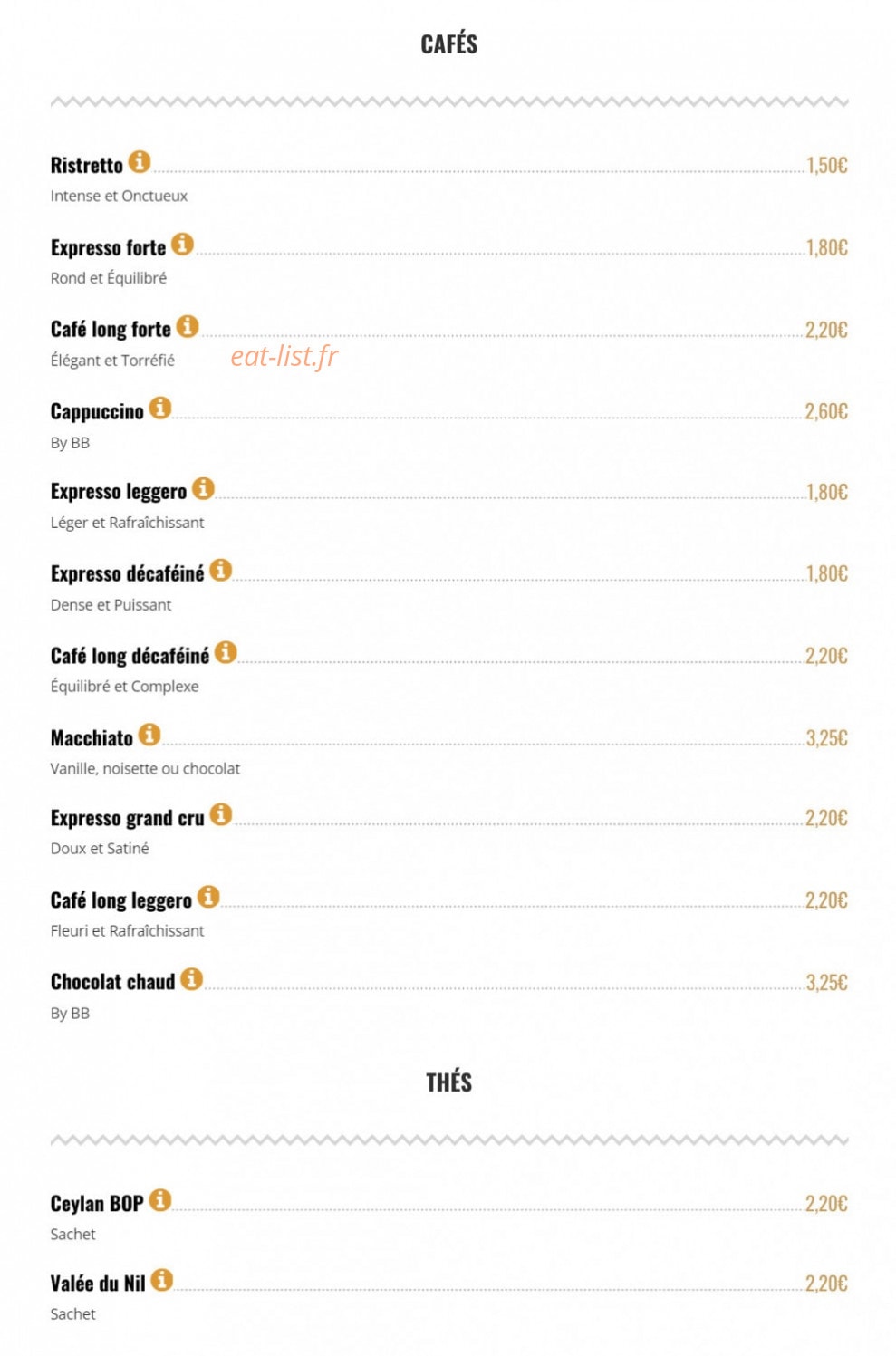Screen dimensions: 896x1356
Task: View info icon for Valée du Nil
Action: (x=162, y=1280)
